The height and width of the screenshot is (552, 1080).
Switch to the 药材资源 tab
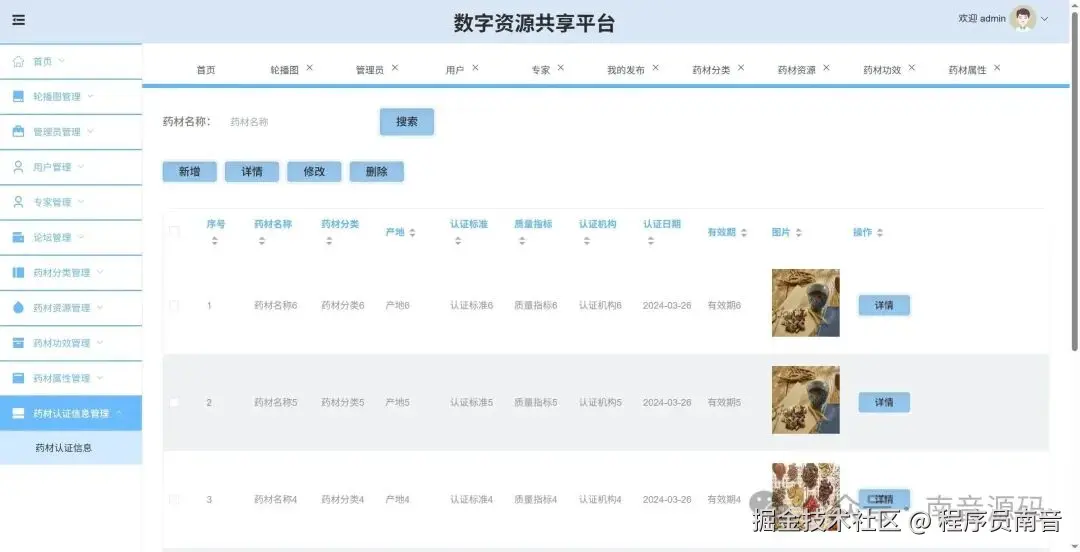point(796,70)
